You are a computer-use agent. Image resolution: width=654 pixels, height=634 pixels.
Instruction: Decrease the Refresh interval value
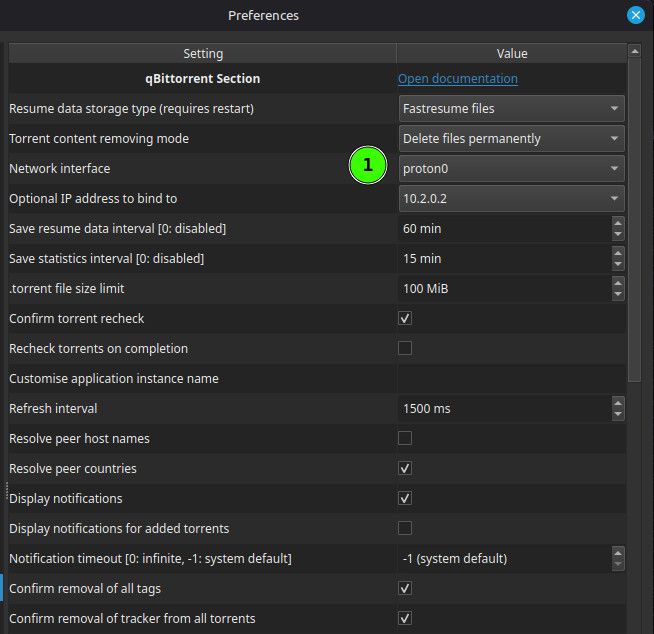[x=618, y=414]
